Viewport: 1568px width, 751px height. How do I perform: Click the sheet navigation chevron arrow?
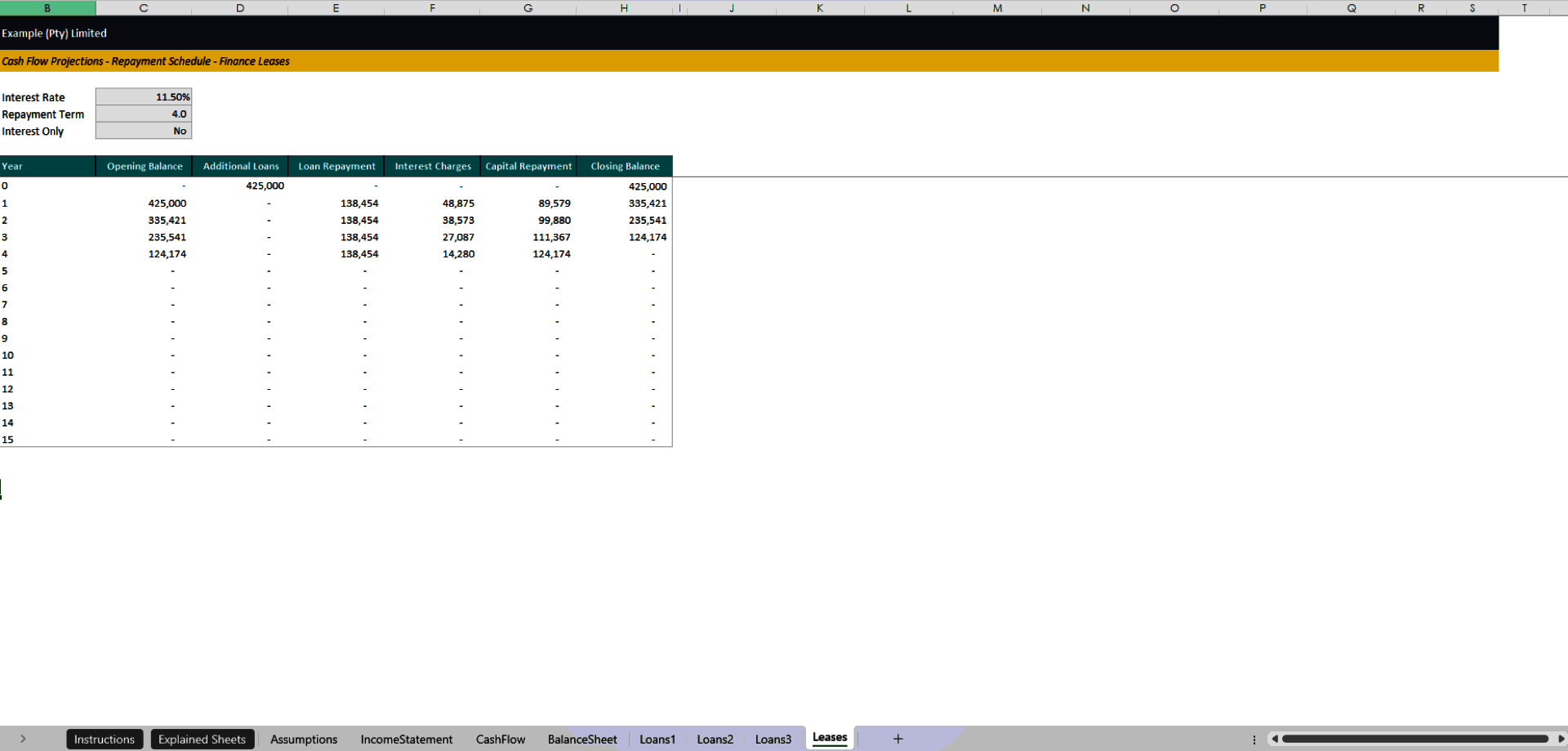coord(24,738)
